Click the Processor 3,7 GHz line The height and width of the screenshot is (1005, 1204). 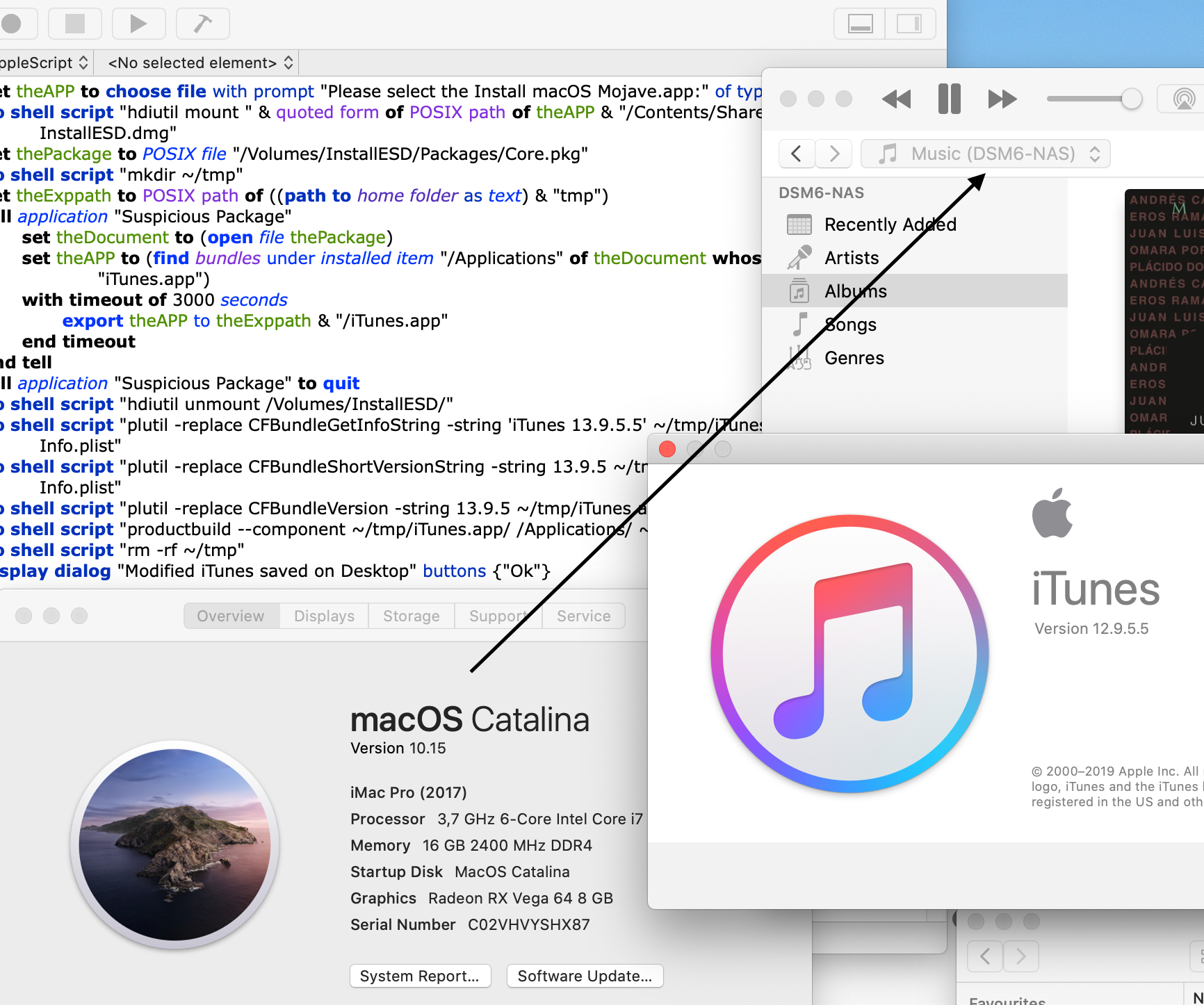(x=496, y=819)
